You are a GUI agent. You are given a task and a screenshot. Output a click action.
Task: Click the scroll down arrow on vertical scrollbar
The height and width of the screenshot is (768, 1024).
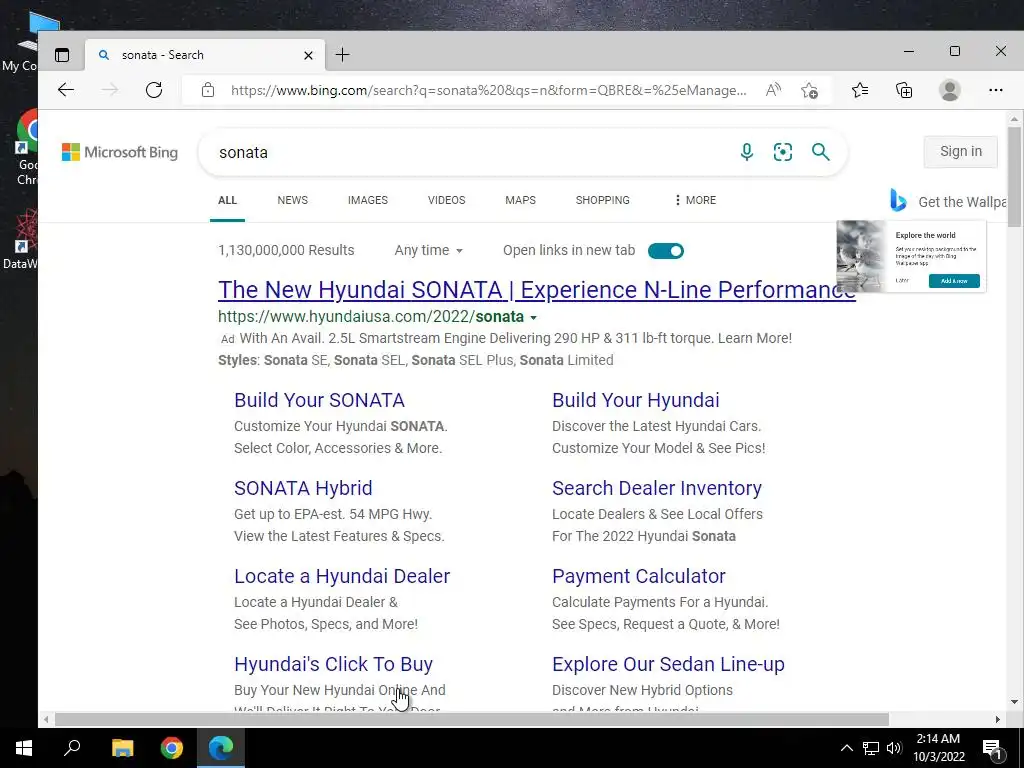[1014, 702]
